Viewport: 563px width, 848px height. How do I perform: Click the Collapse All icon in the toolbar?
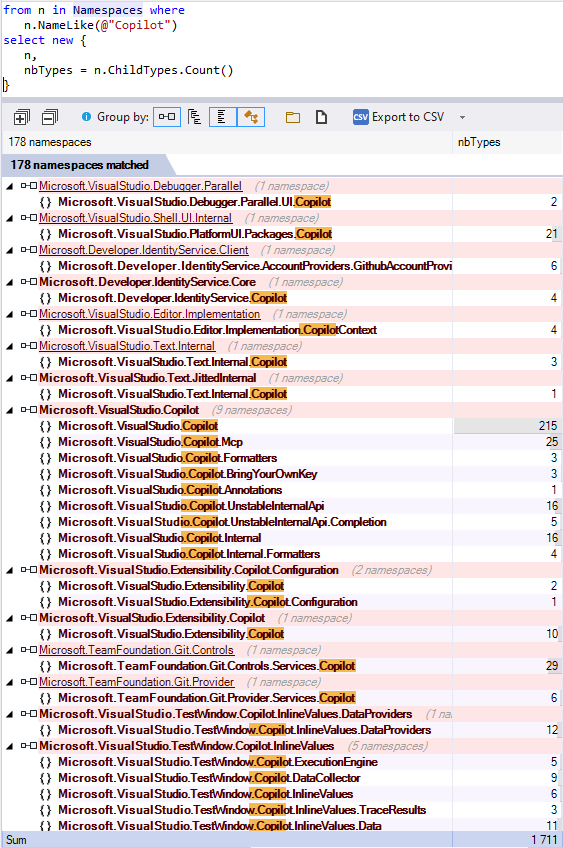tap(50, 117)
